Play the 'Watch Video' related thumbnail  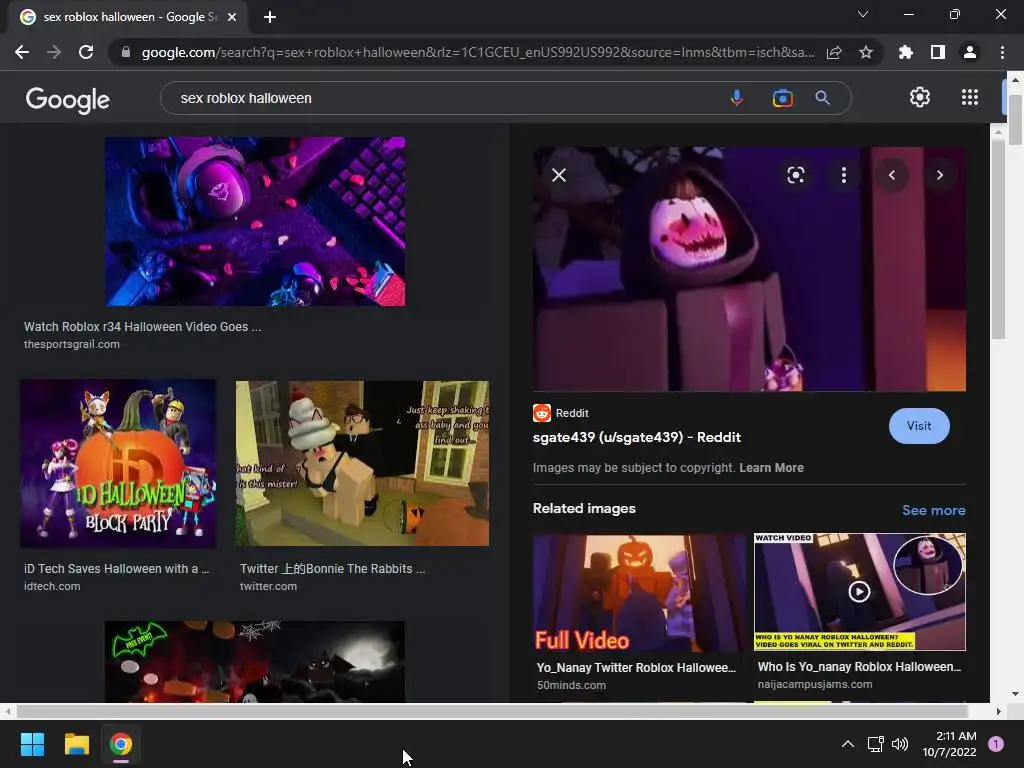(859, 592)
